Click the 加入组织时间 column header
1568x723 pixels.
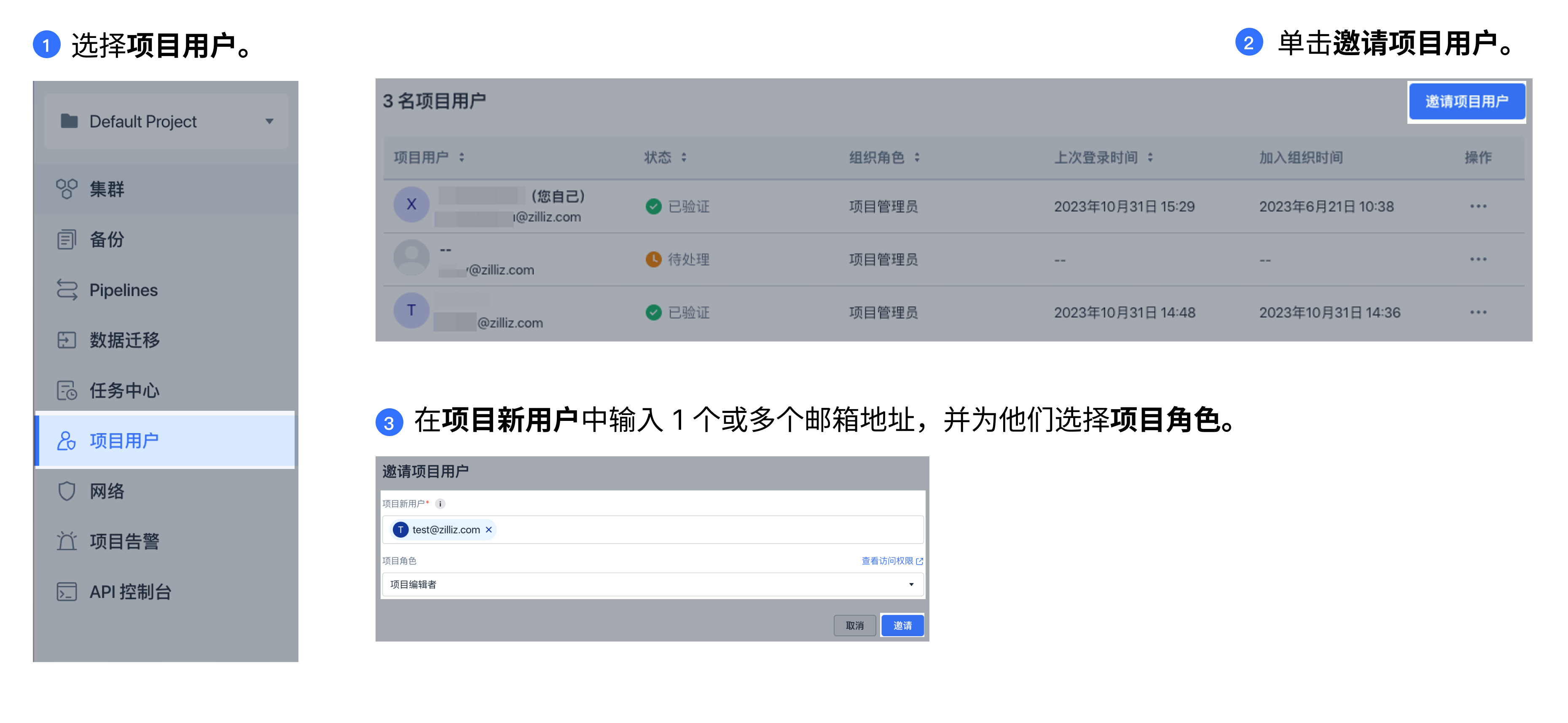[x=1301, y=158]
